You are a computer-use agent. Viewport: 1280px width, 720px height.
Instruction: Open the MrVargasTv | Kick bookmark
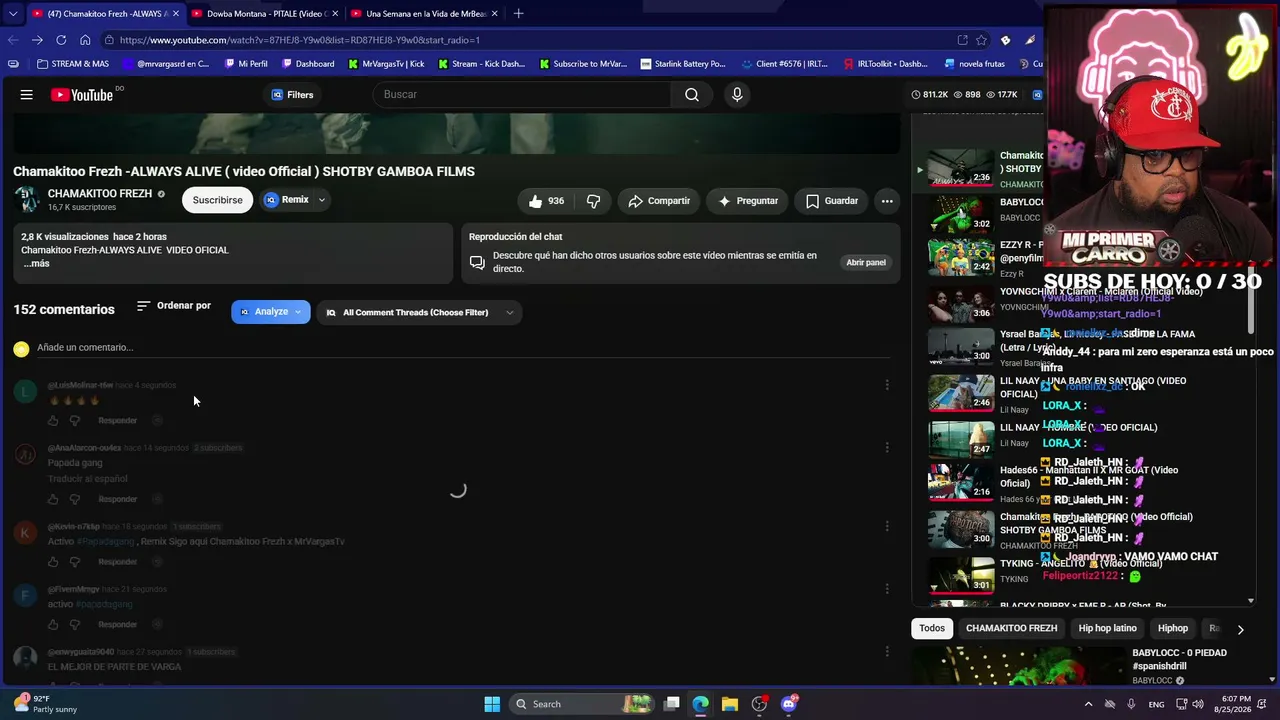click(386, 64)
